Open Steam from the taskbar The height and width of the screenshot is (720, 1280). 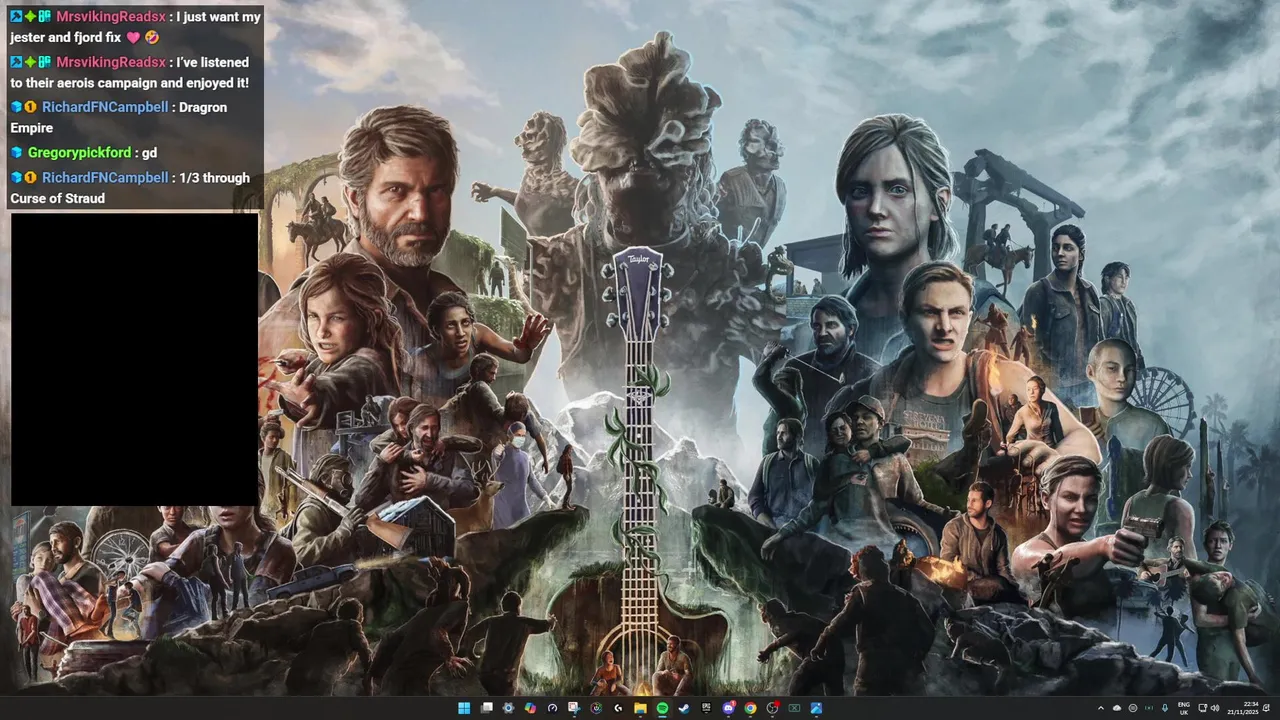[x=684, y=708]
